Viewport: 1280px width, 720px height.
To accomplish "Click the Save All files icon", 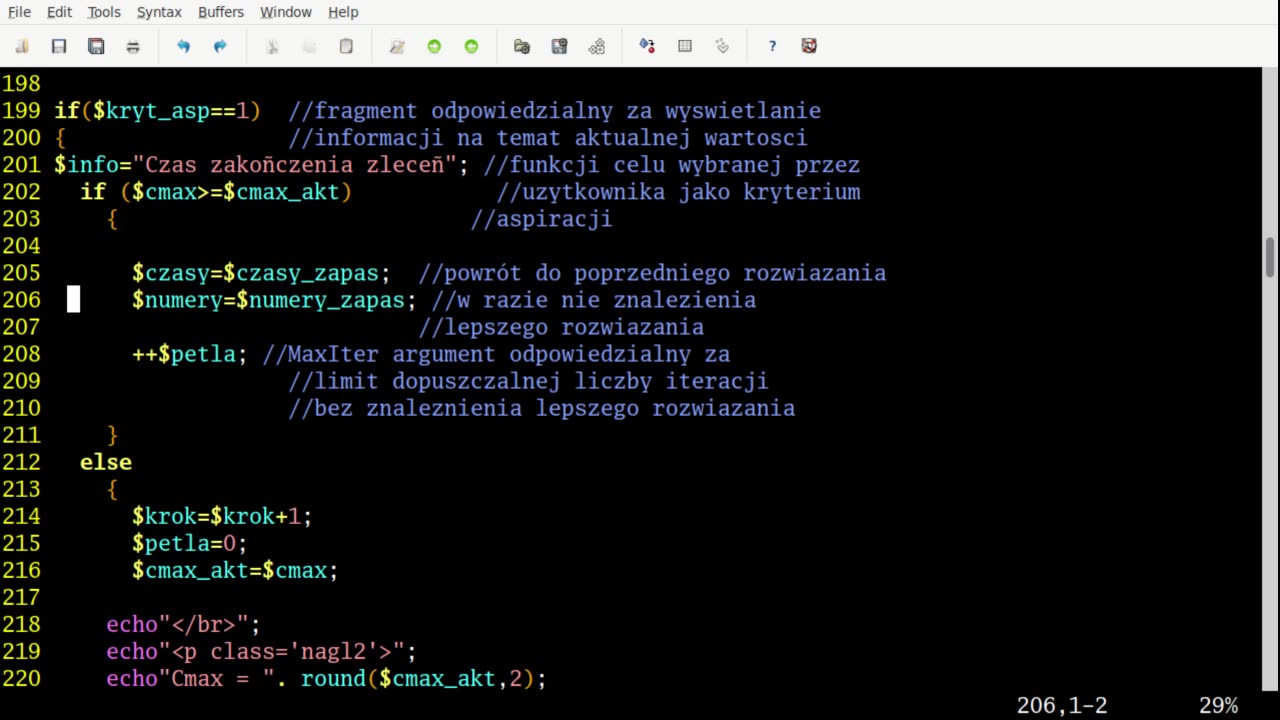I will coord(96,46).
